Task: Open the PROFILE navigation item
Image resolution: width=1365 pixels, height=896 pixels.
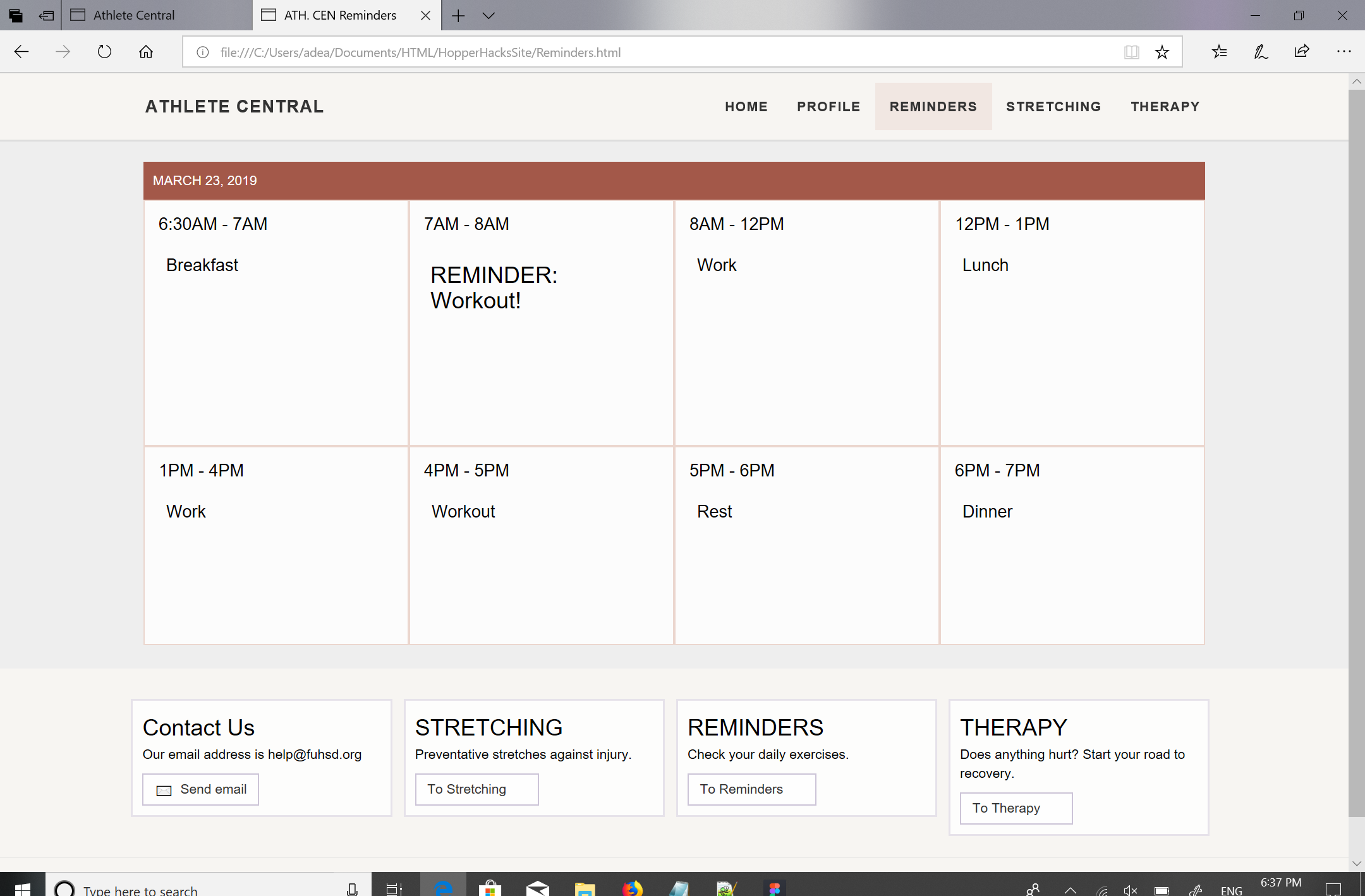Action: point(828,106)
